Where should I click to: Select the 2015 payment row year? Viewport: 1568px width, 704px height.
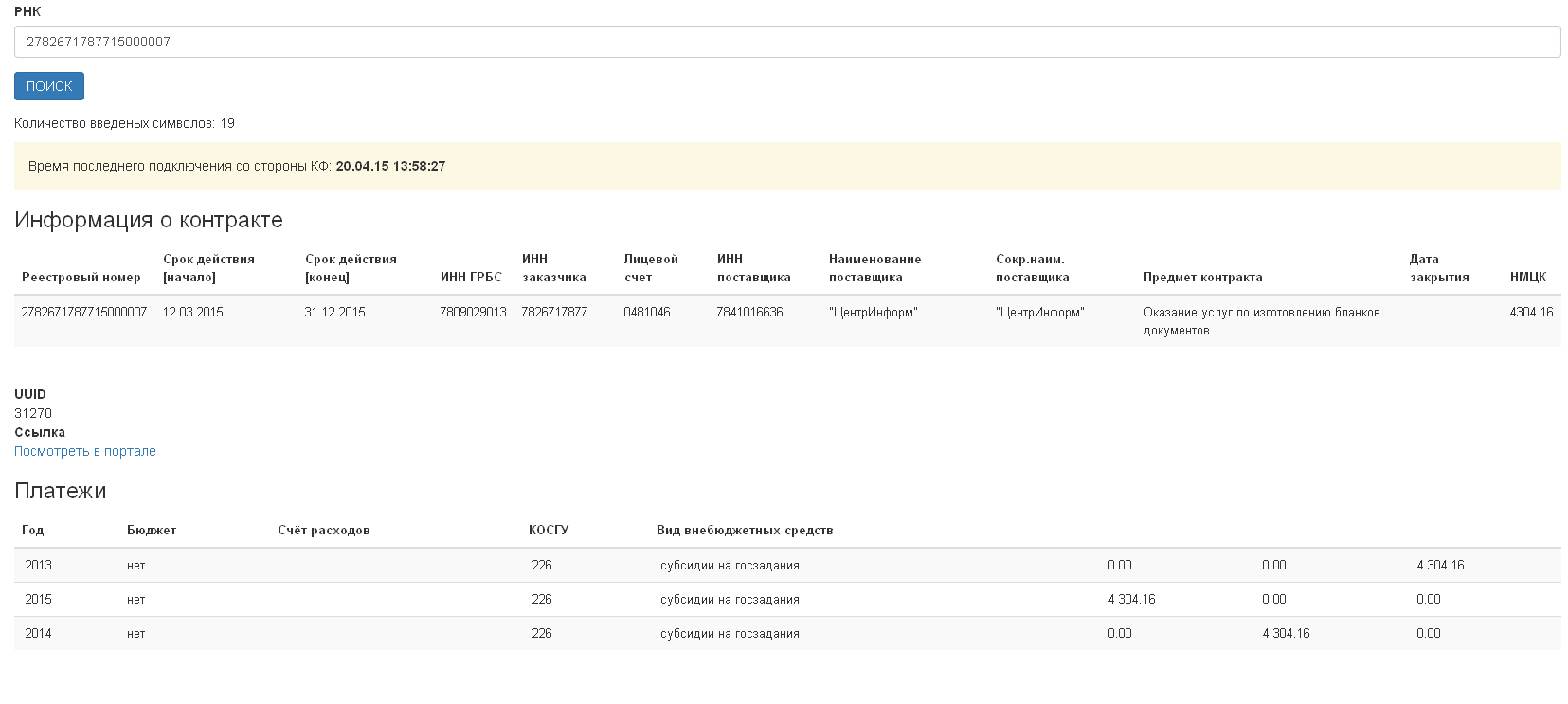(x=39, y=599)
